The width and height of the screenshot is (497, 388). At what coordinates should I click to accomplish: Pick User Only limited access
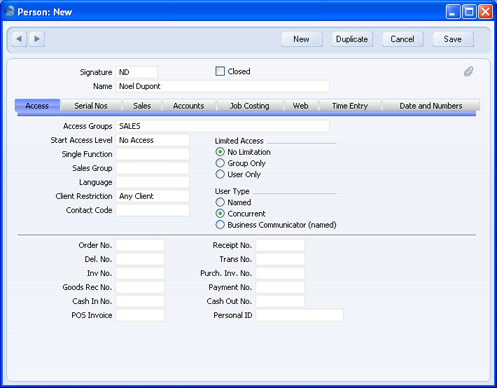(x=220, y=174)
